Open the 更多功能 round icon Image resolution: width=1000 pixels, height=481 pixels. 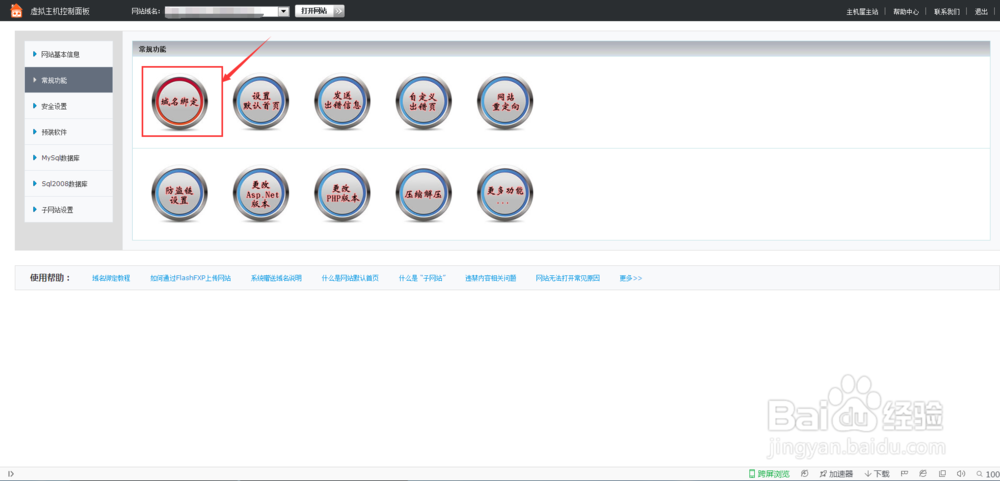pos(505,194)
